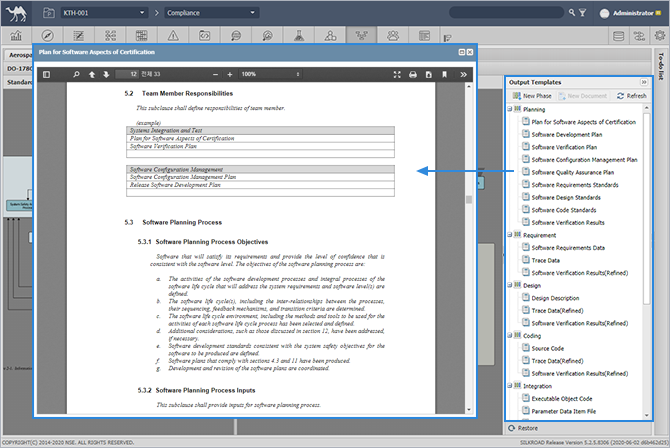Open the compass navigation icon in main toolbar
The width and height of the screenshot is (670, 448).
pos(47,35)
